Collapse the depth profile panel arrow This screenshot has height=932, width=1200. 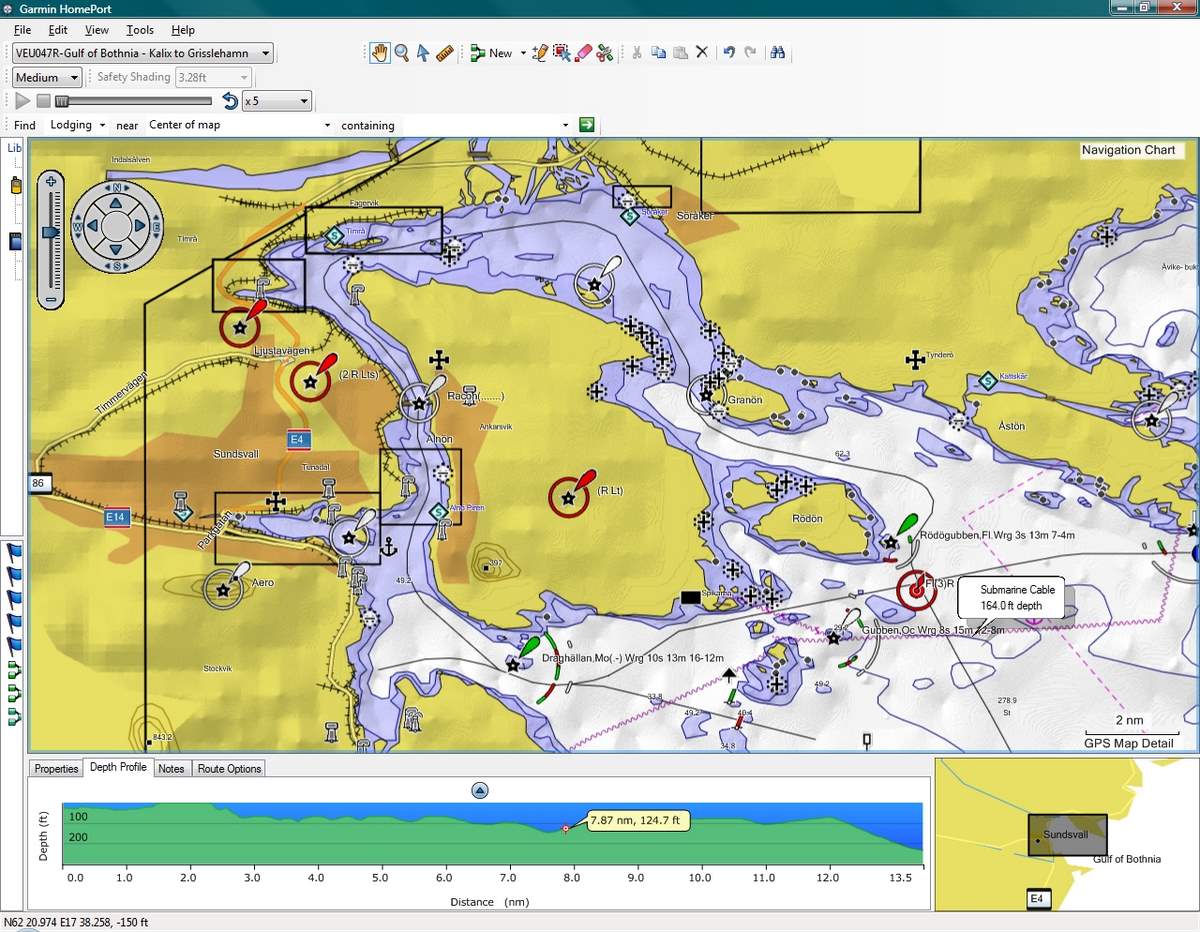480,790
